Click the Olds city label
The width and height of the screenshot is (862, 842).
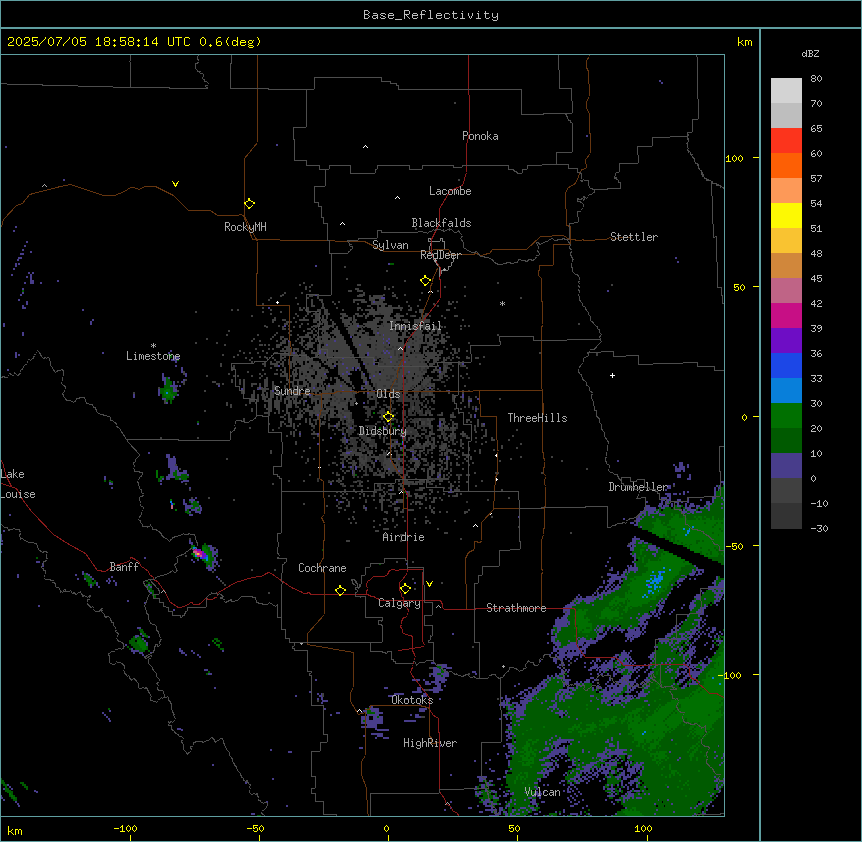click(x=388, y=394)
